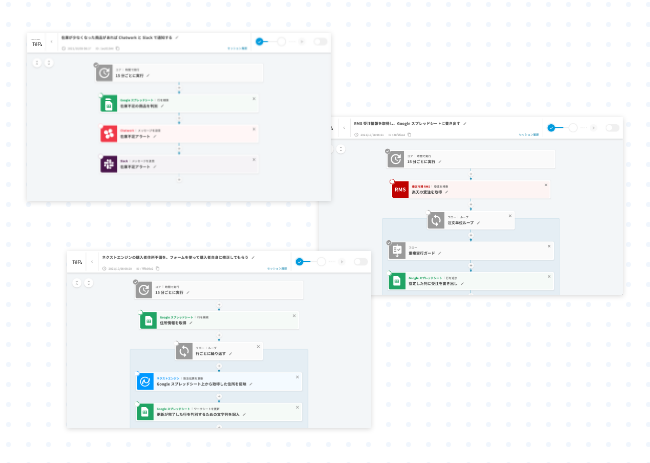Toggle the bottom workflow enable switch
Screen dimensions: 650x463
coord(360,262)
